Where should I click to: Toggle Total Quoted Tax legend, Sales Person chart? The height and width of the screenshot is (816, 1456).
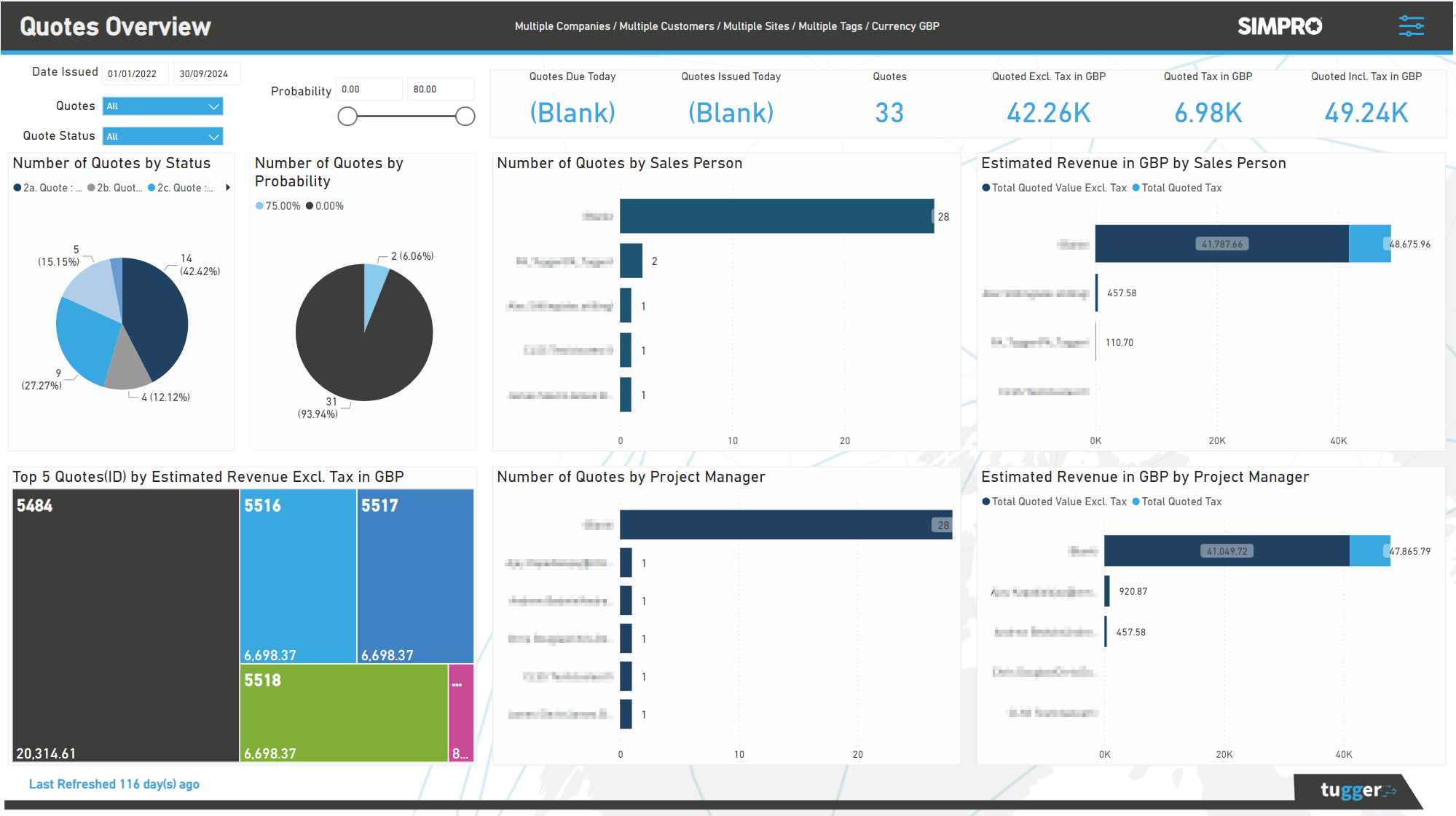pyautogui.click(x=1176, y=188)
